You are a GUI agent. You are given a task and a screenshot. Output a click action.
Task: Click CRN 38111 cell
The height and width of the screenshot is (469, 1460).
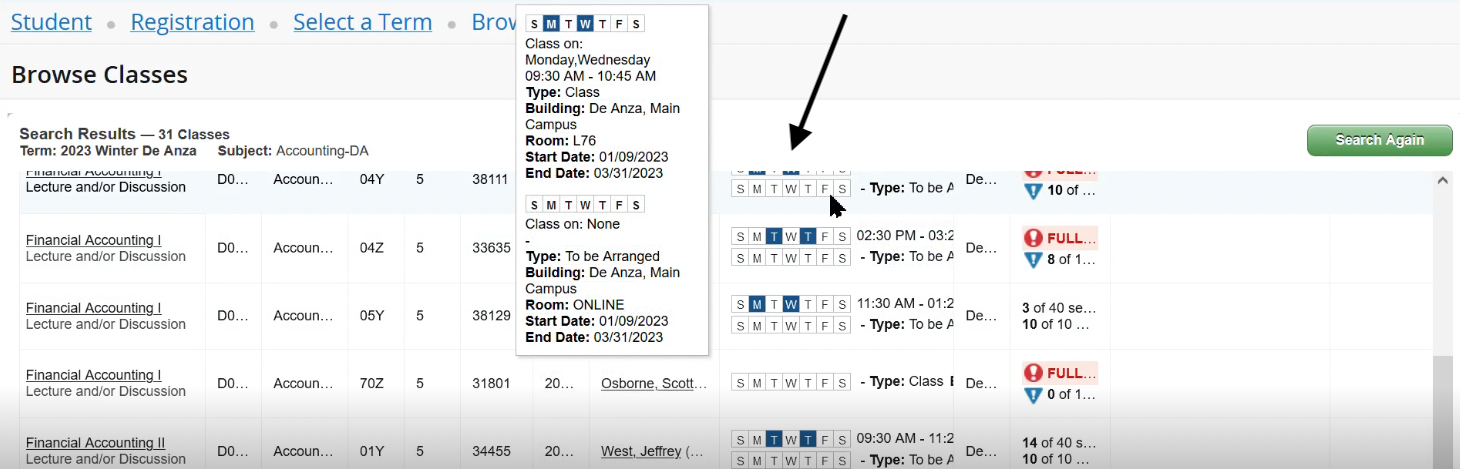(x=492, y=180)
